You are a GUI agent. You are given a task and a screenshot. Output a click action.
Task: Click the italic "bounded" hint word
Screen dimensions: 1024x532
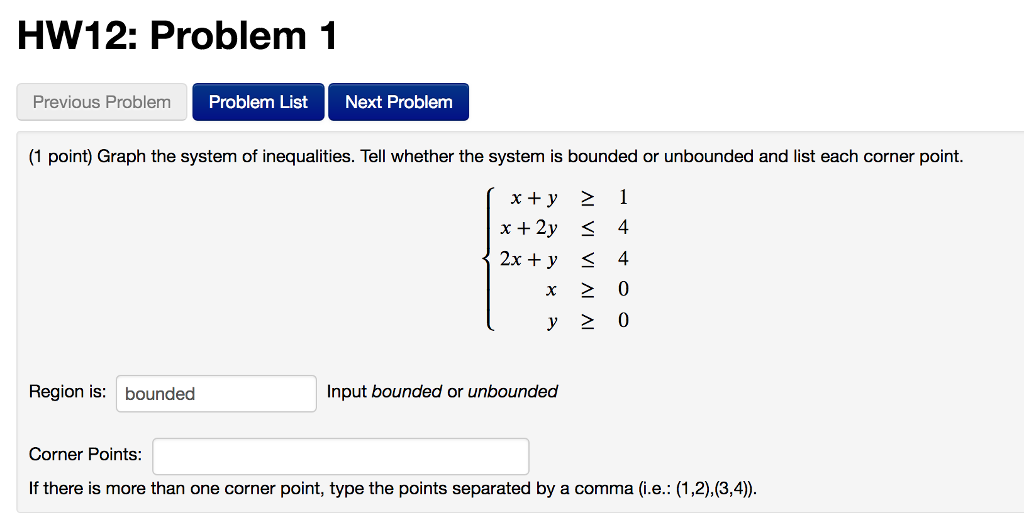(407, 392)
